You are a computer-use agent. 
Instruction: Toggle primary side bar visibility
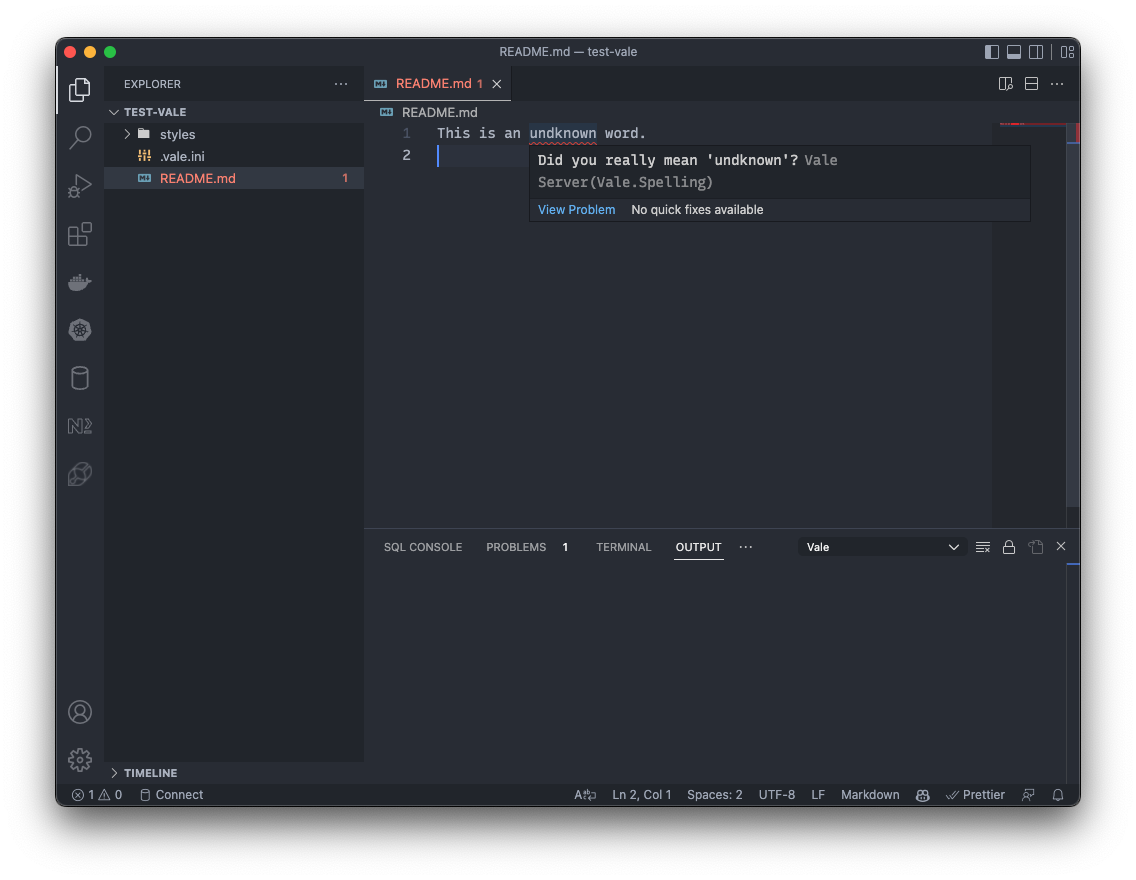992,52
